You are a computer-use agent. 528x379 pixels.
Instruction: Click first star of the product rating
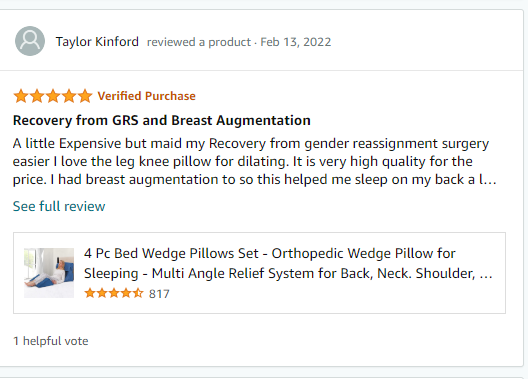point(90,293)
